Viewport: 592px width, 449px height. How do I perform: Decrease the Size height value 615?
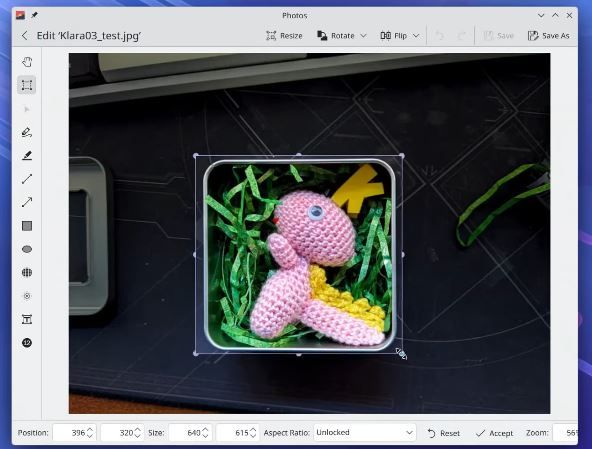[253, 436]
